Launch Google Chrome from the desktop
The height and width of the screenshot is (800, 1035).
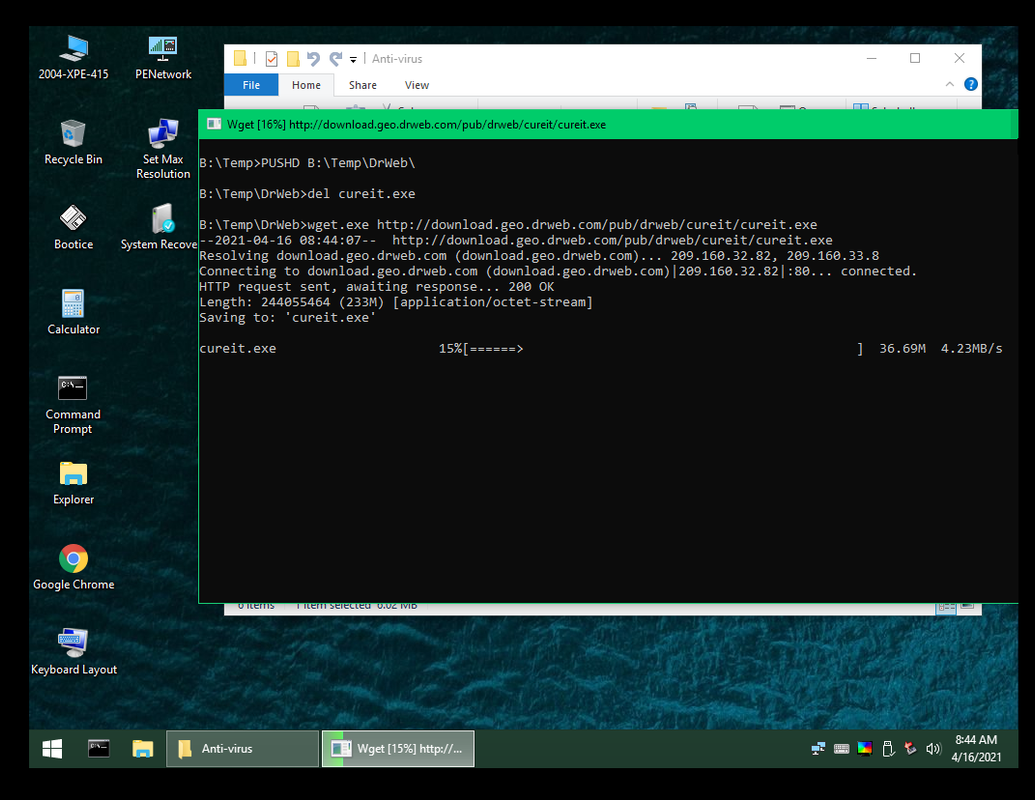[73, 568]
